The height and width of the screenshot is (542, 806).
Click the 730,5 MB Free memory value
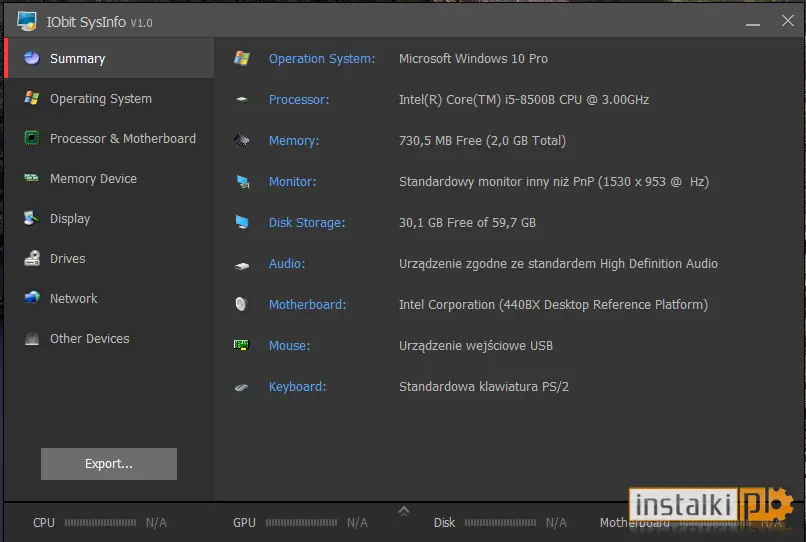point(482,140)
